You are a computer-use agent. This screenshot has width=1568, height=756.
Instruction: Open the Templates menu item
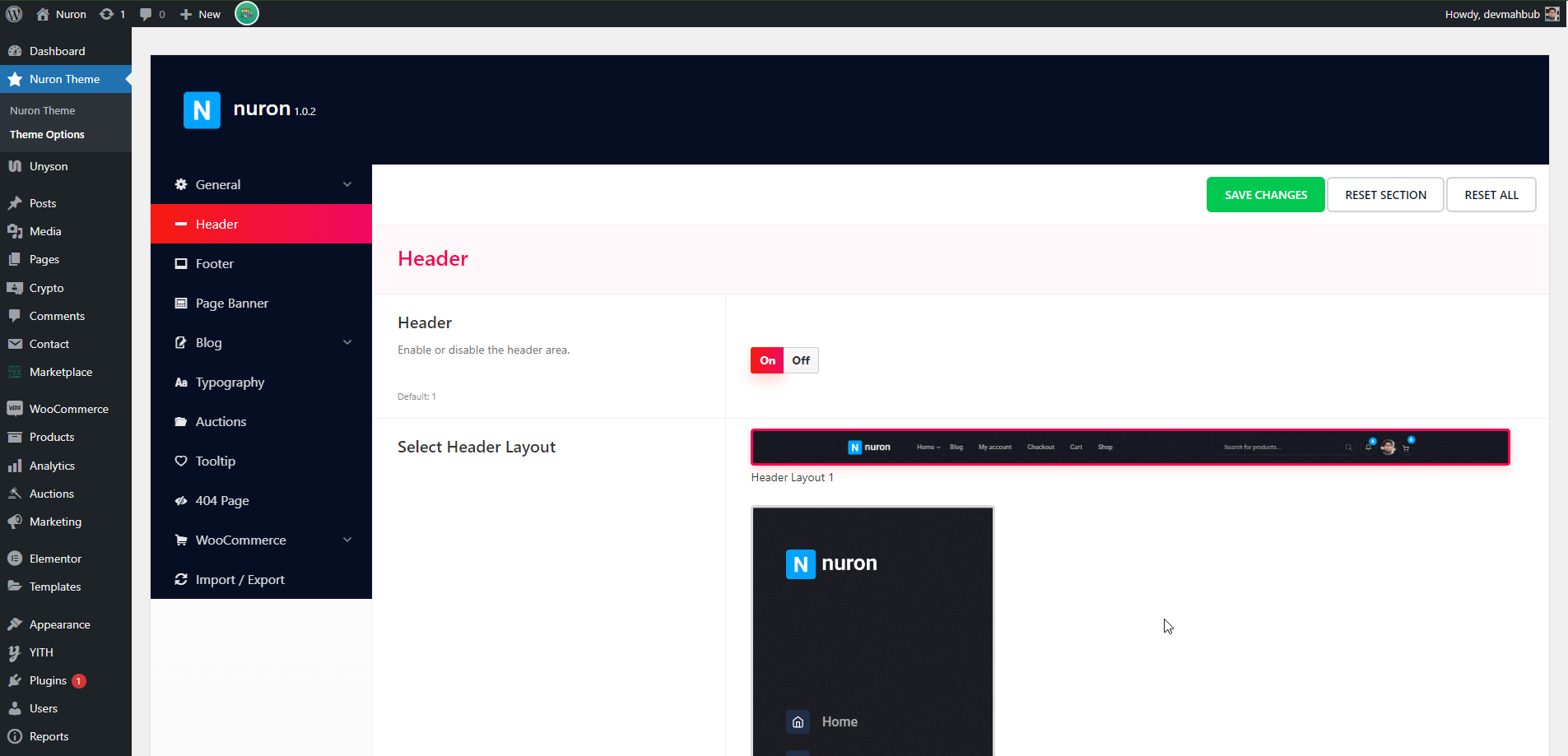(x=66, y=587)
